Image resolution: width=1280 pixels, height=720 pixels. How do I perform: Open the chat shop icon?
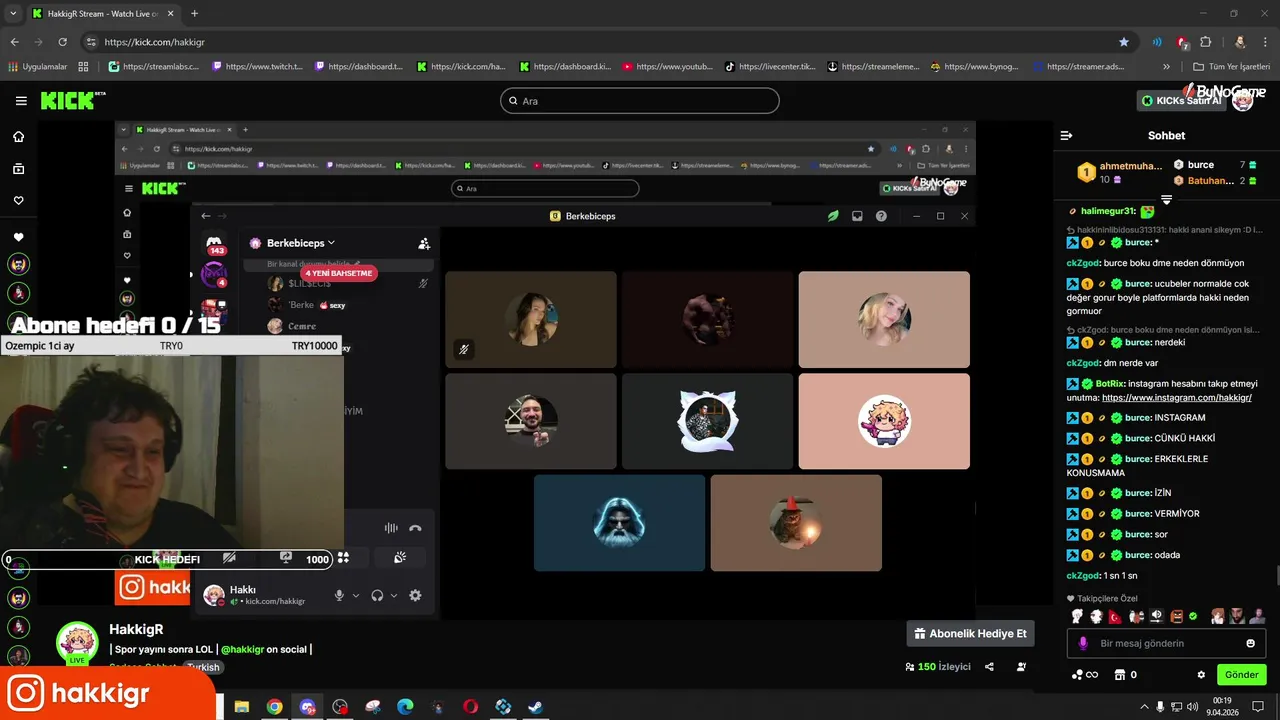[1120, 675]
